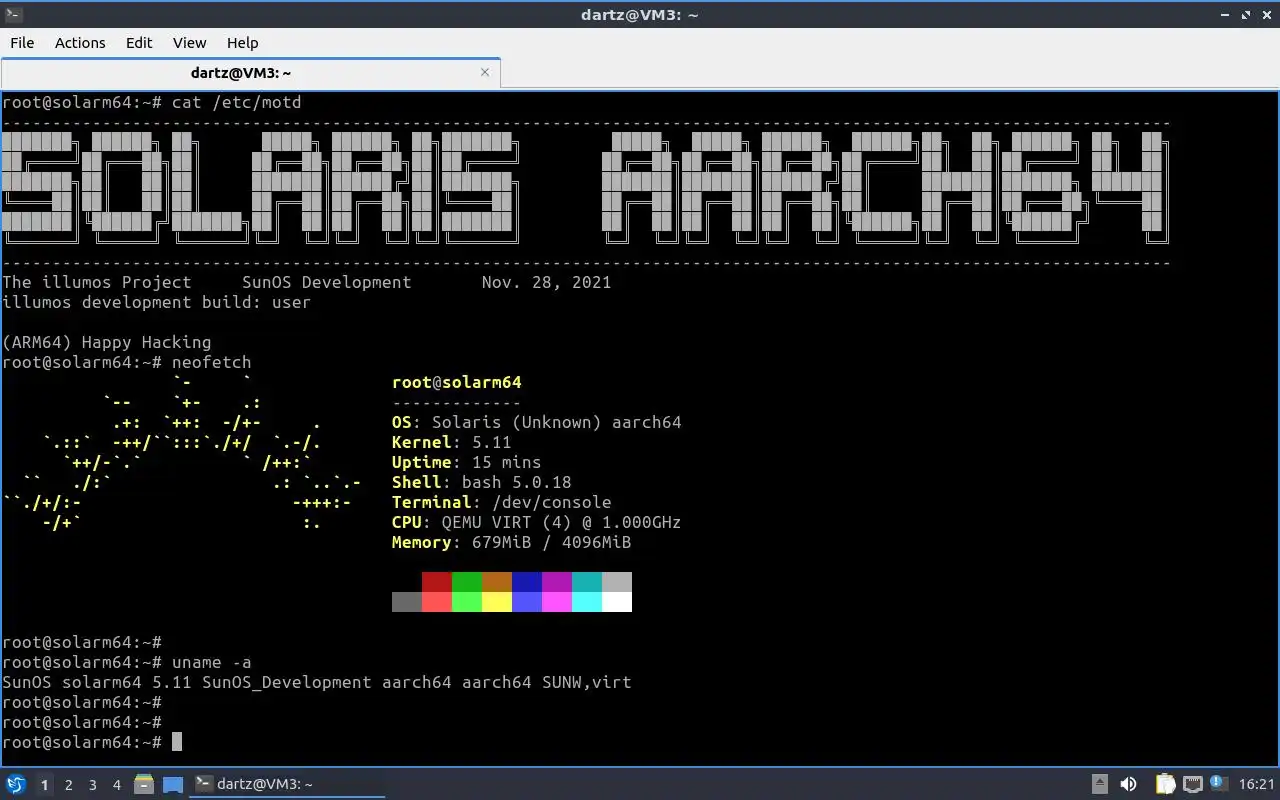Click the red color block in neofetch palette

tap(437, 582)
